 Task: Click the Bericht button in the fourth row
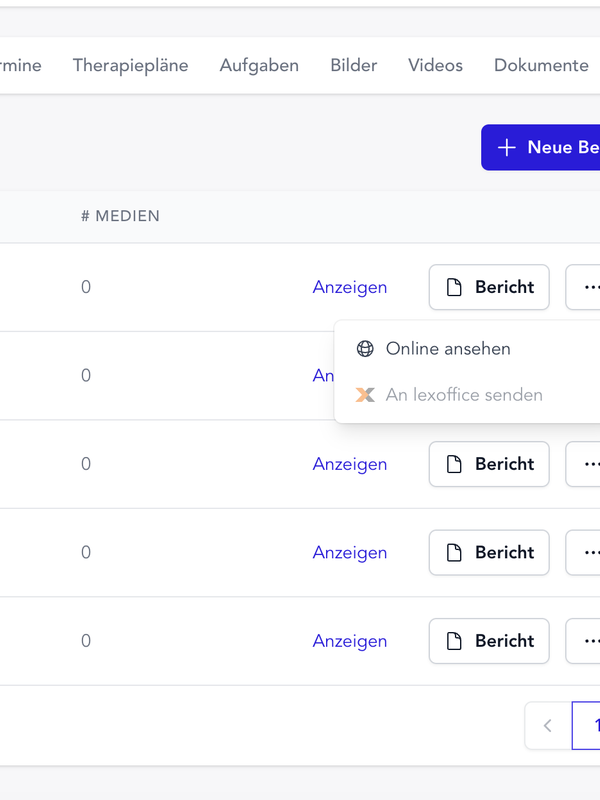click(x=489, y=553)
